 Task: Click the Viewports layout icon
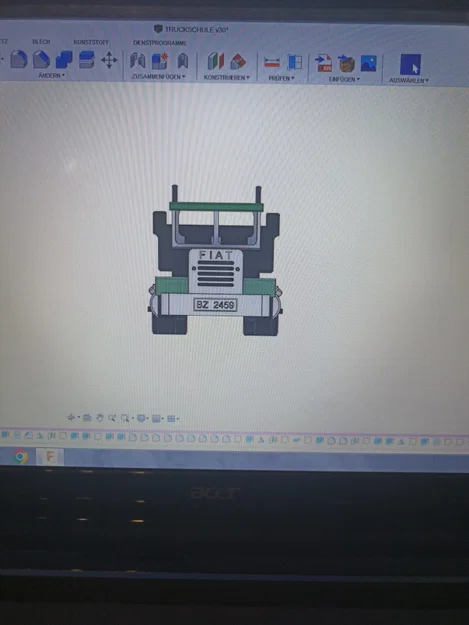(x=171, y=419)
